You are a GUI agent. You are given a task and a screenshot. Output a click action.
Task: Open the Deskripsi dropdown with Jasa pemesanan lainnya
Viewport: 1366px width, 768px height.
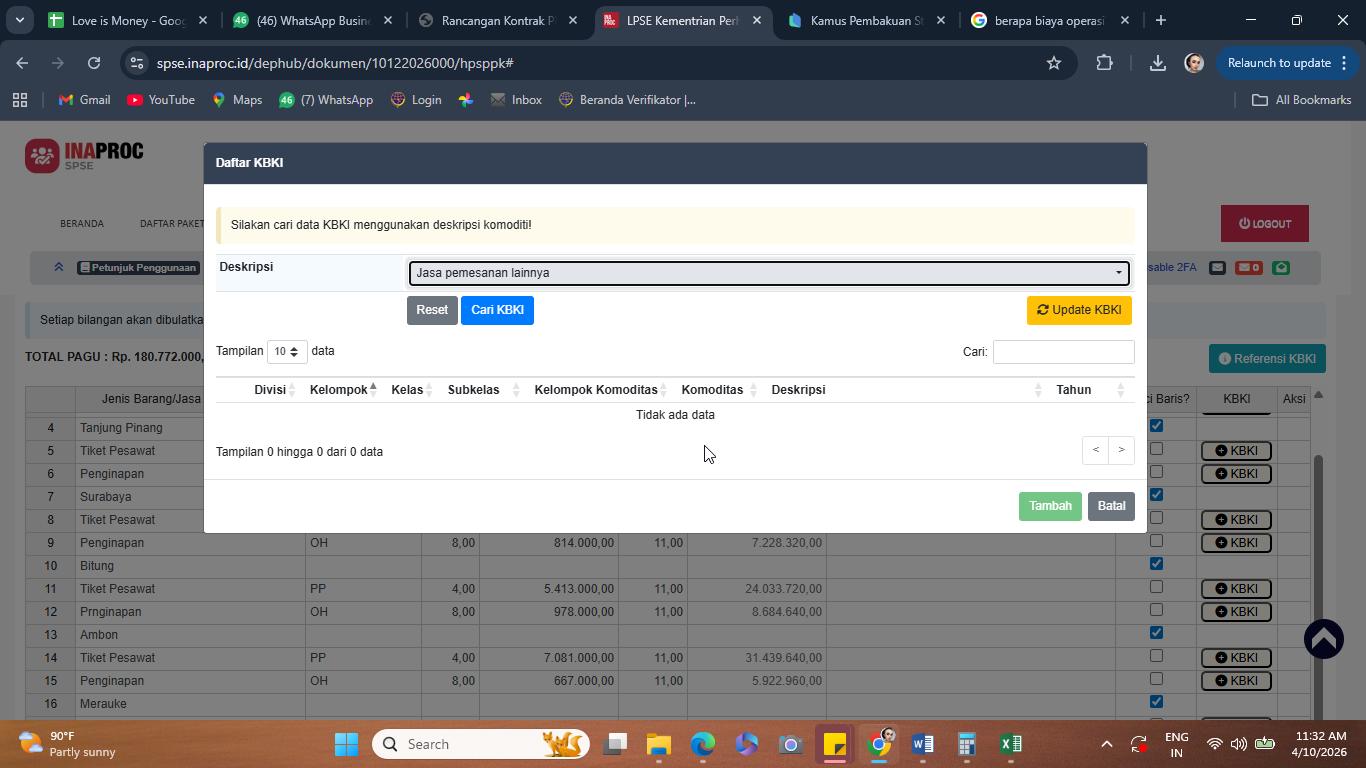(x=769, y=273)
